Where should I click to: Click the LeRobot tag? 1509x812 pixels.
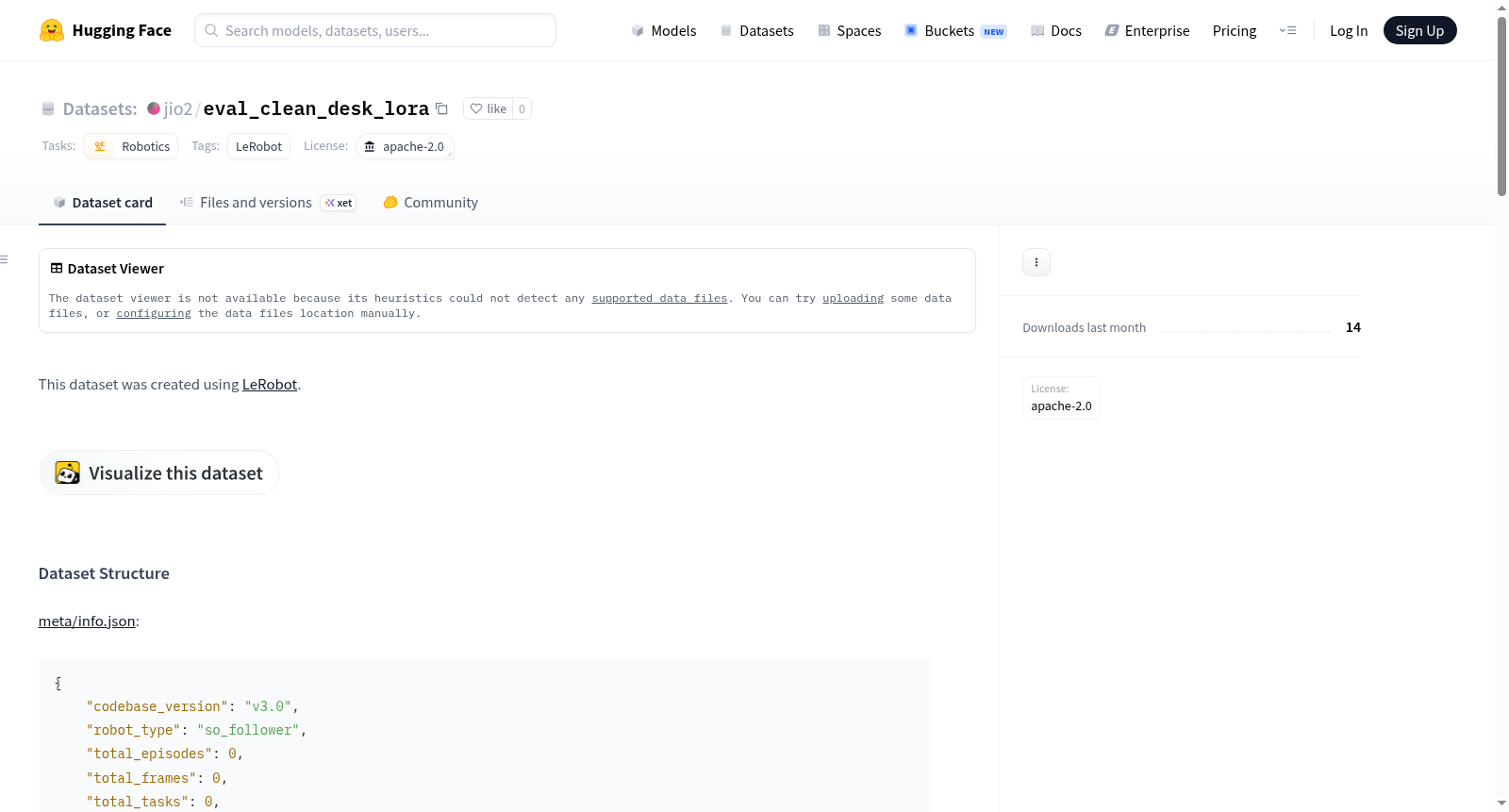[258, 146]
